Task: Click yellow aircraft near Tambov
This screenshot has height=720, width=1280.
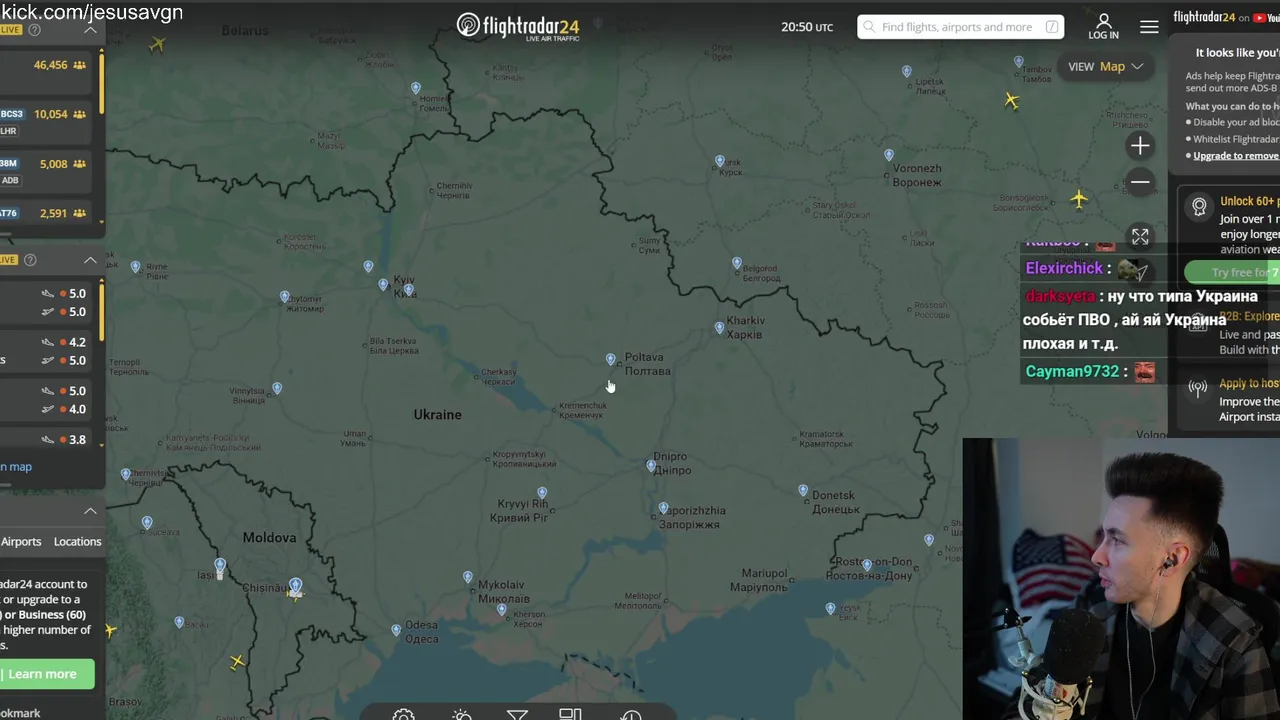Action: click(1011, 100)
